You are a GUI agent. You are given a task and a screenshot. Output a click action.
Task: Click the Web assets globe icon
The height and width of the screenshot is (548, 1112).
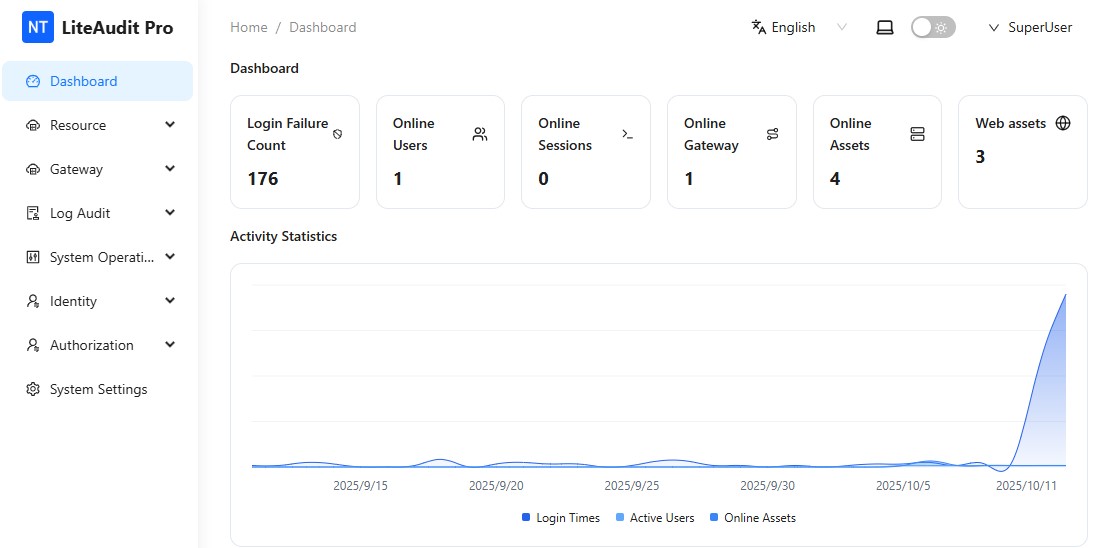1063,124
